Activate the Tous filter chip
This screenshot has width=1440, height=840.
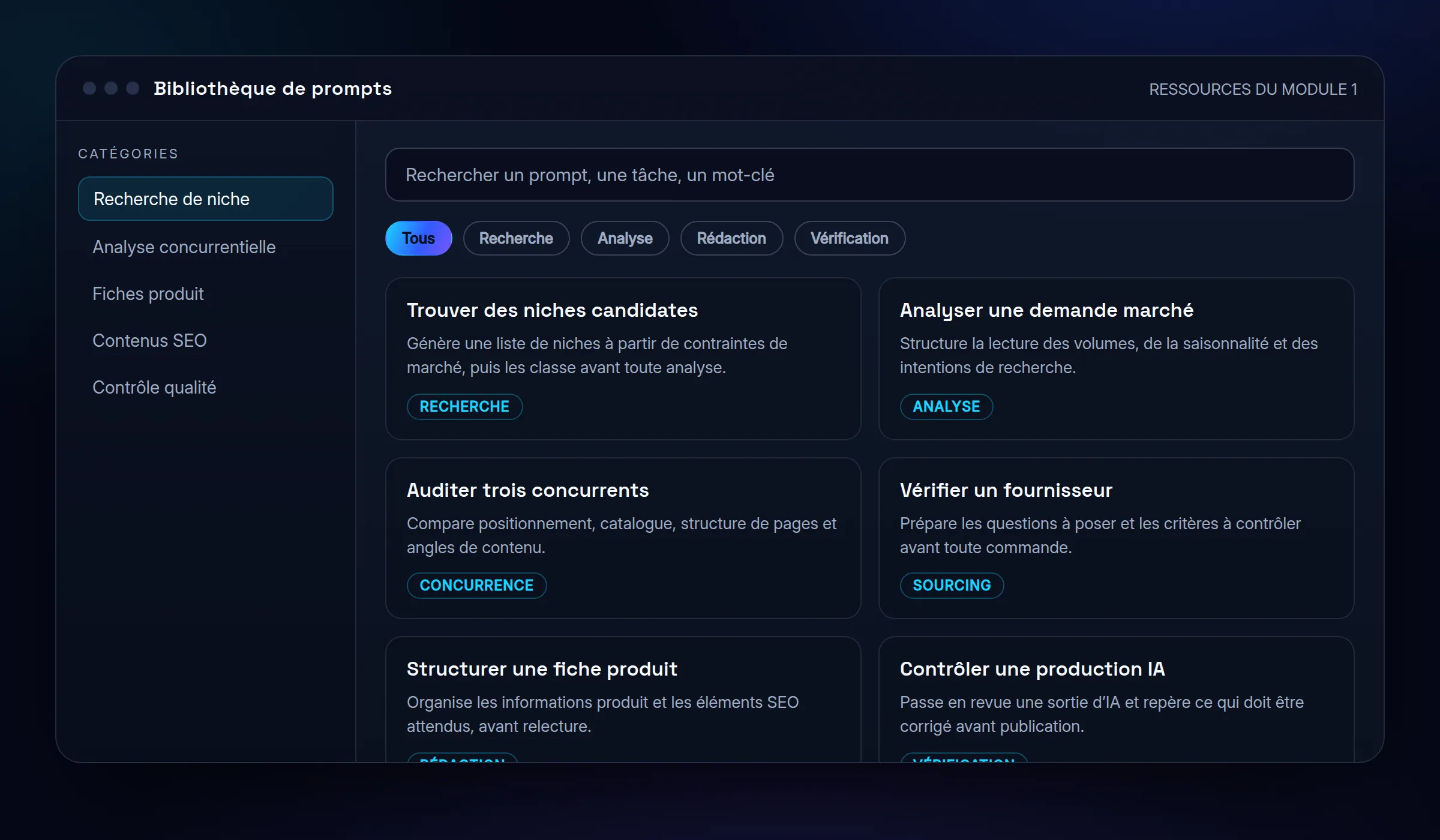coord(418,238)
